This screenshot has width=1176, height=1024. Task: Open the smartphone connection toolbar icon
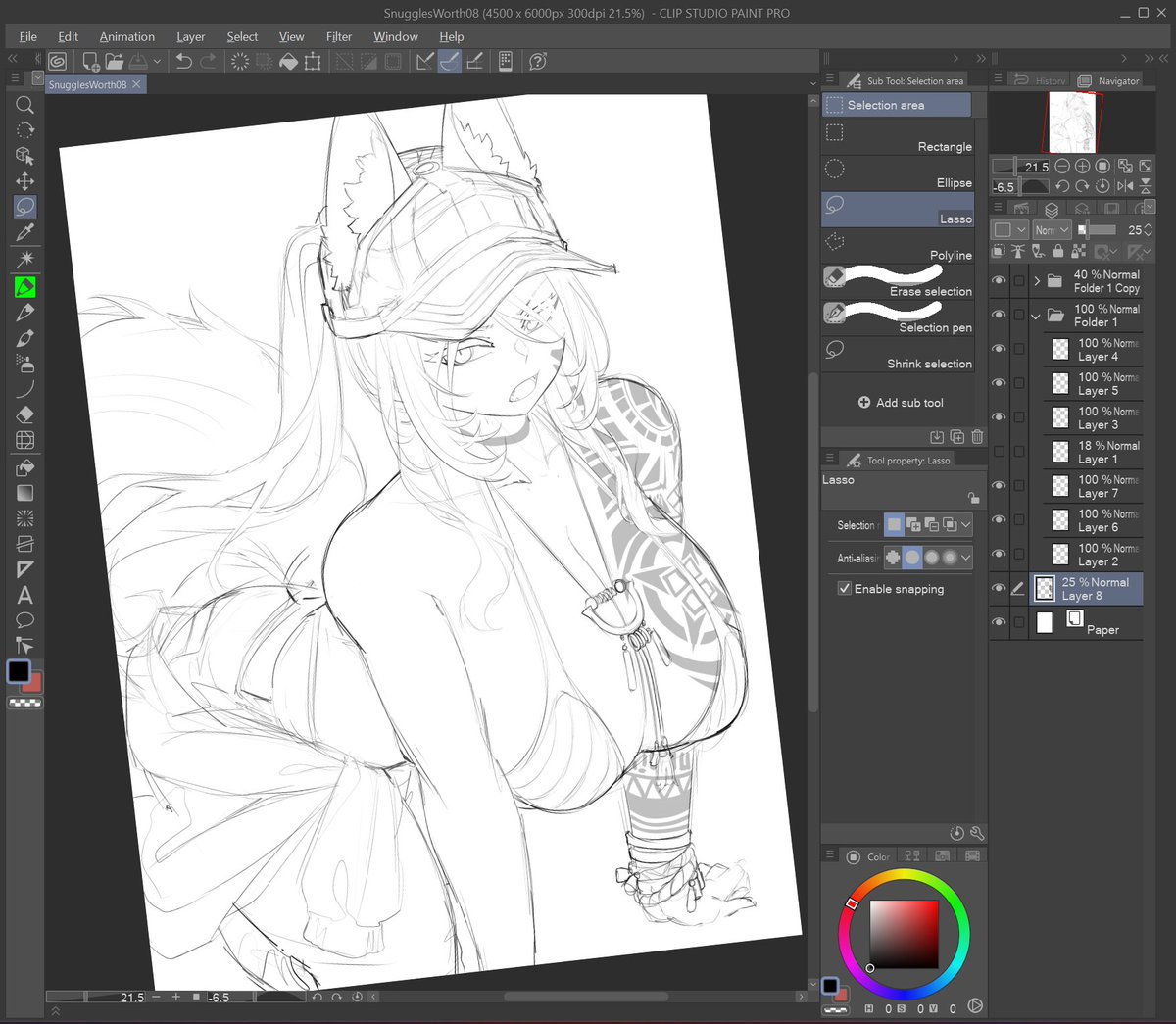[x=506, y=62]
